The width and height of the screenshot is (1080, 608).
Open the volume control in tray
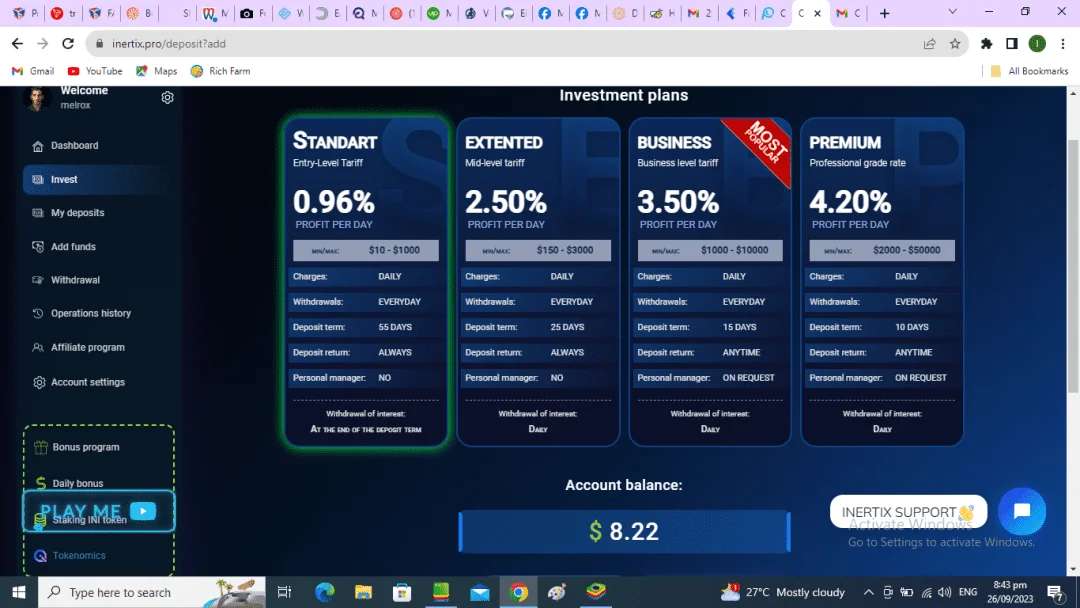[x=944, y=592]
